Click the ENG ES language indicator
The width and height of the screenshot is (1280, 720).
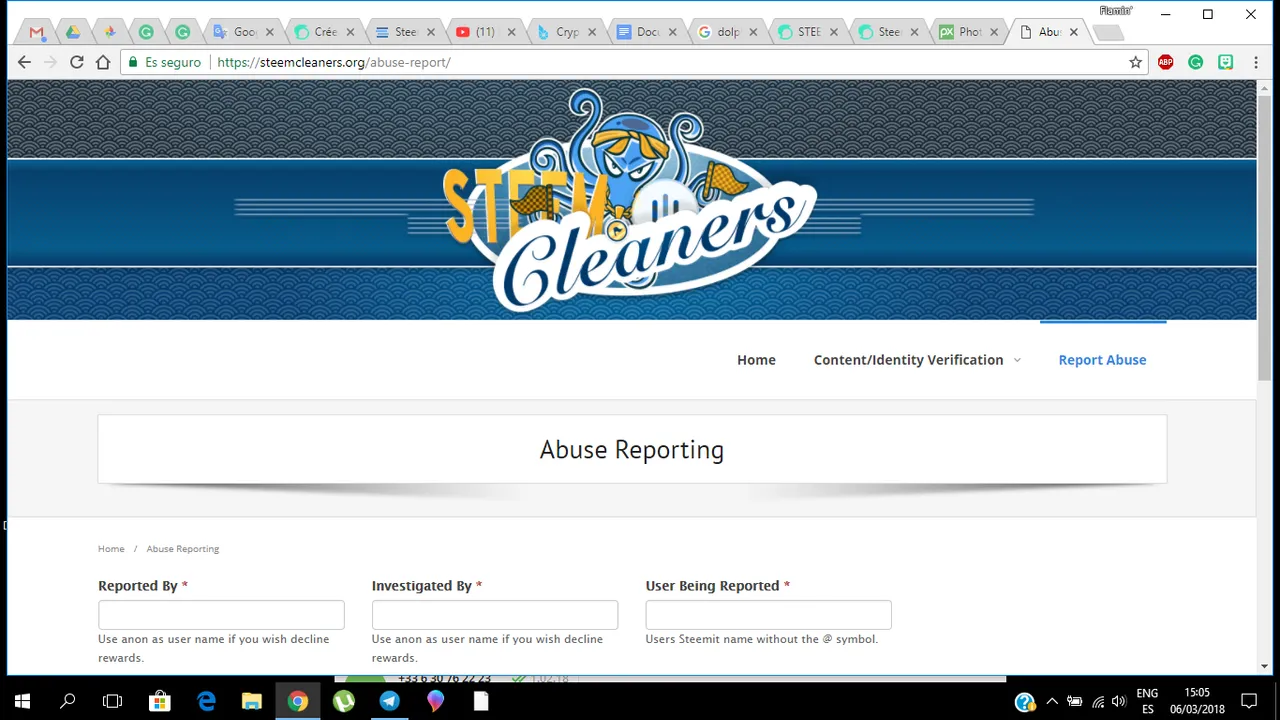click(1147, 702)
